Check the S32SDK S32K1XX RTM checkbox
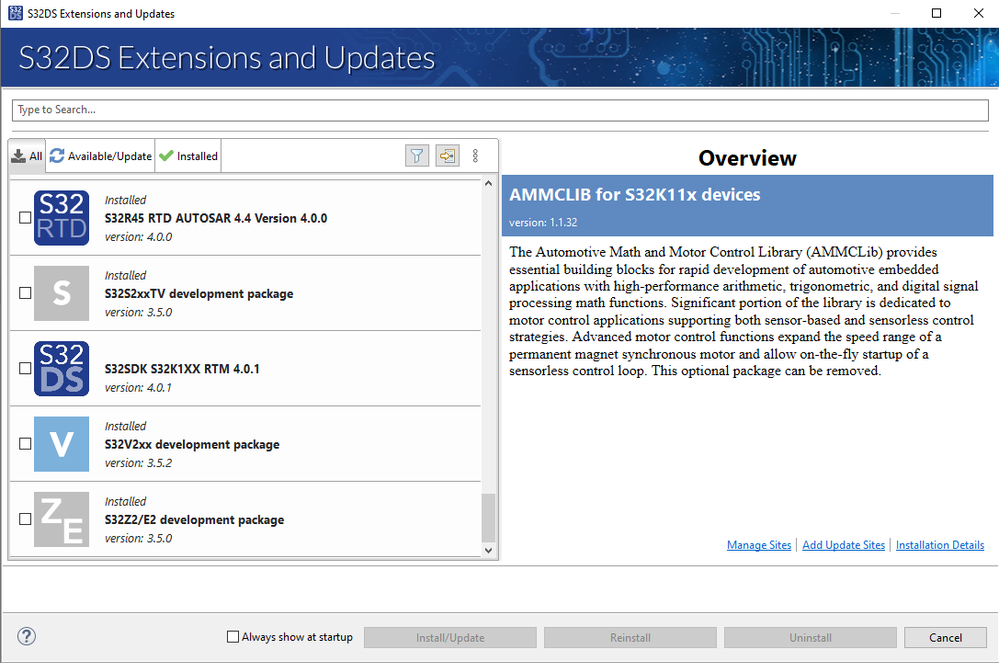Screen dimensions: 999x663 [x=25, y=368]
